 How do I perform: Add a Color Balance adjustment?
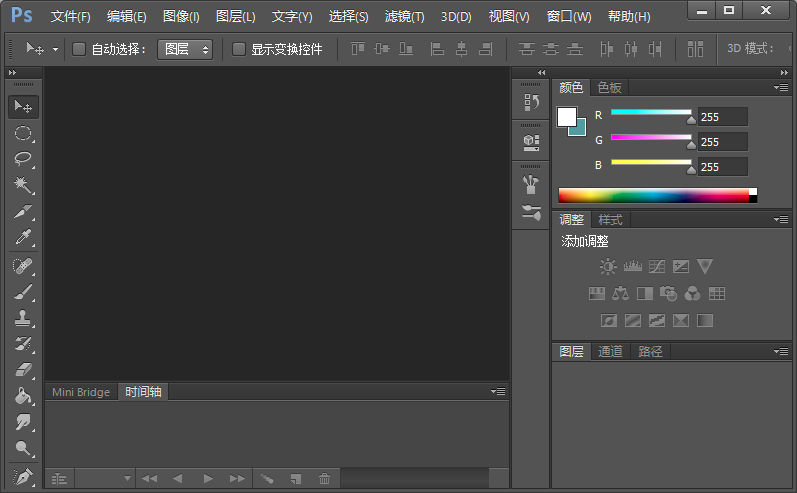coord(621,293)
